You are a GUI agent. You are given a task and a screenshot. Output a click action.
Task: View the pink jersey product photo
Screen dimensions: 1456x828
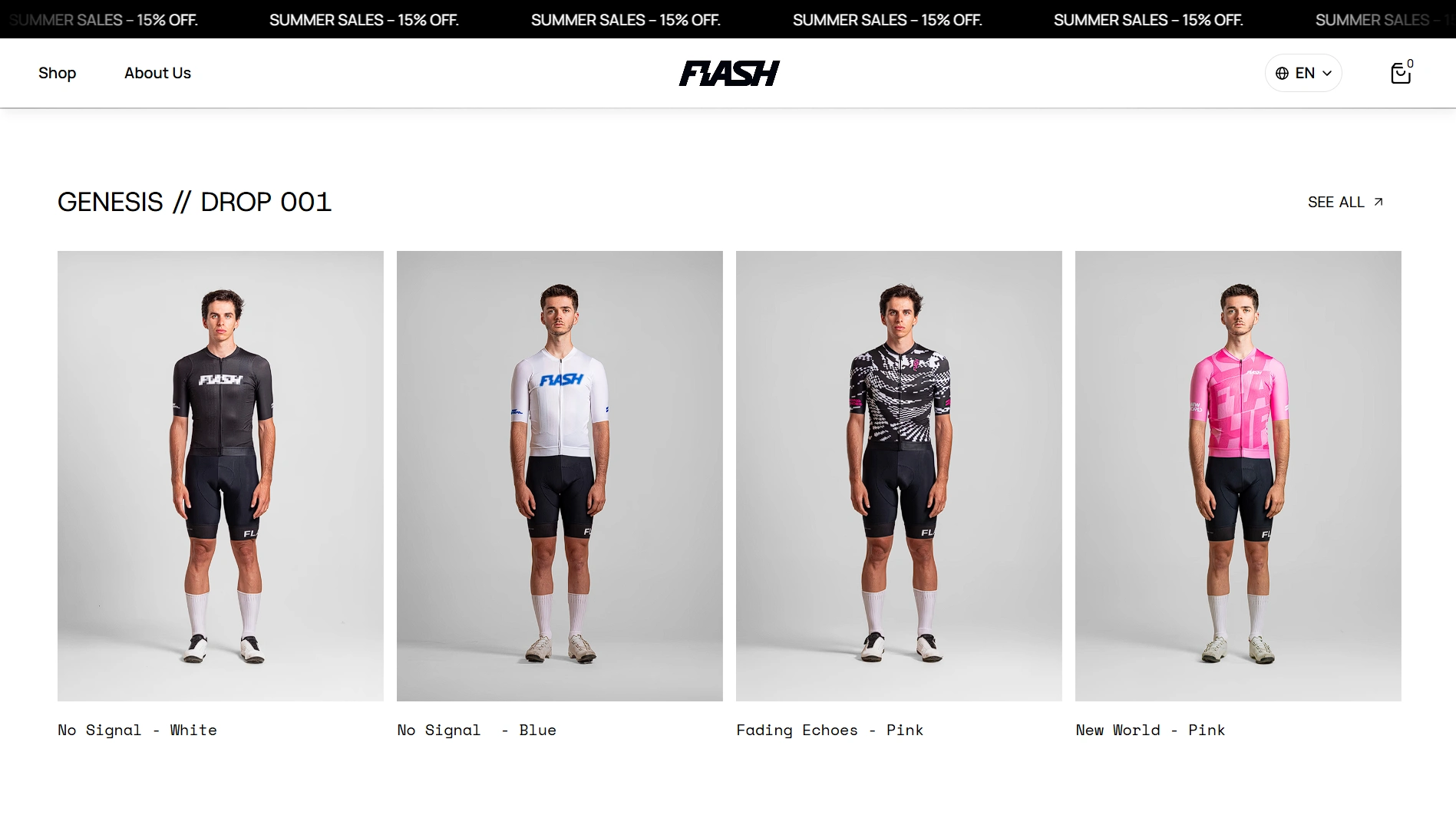click(x=1238, y=476)
